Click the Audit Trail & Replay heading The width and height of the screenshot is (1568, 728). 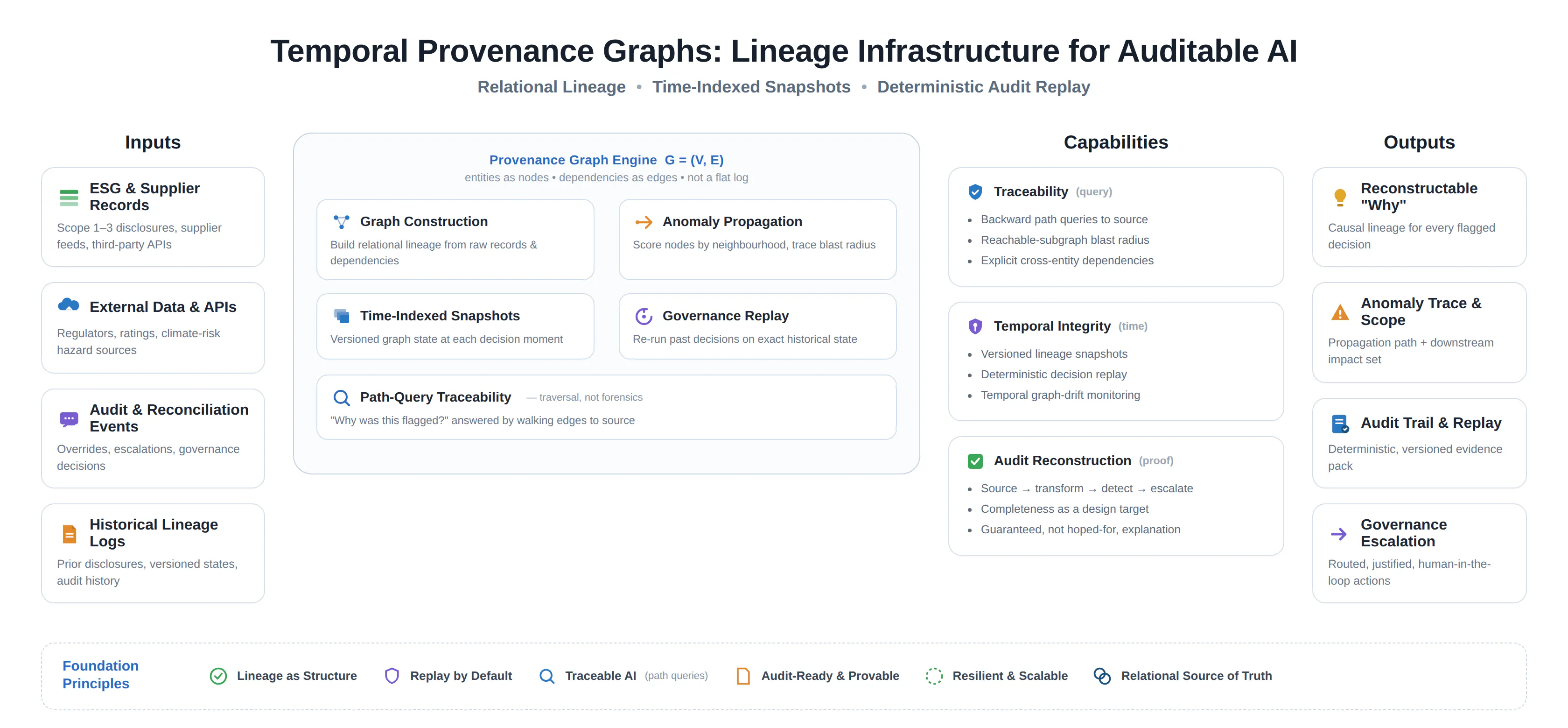pyautogui.click(x=1431, y=423)
